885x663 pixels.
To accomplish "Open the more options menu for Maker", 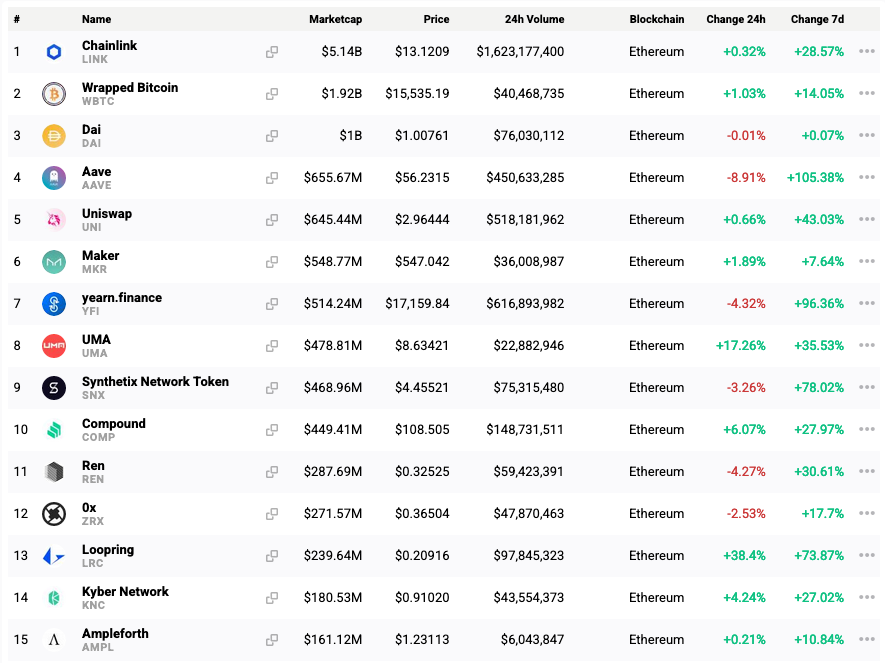I will [867, 261].
